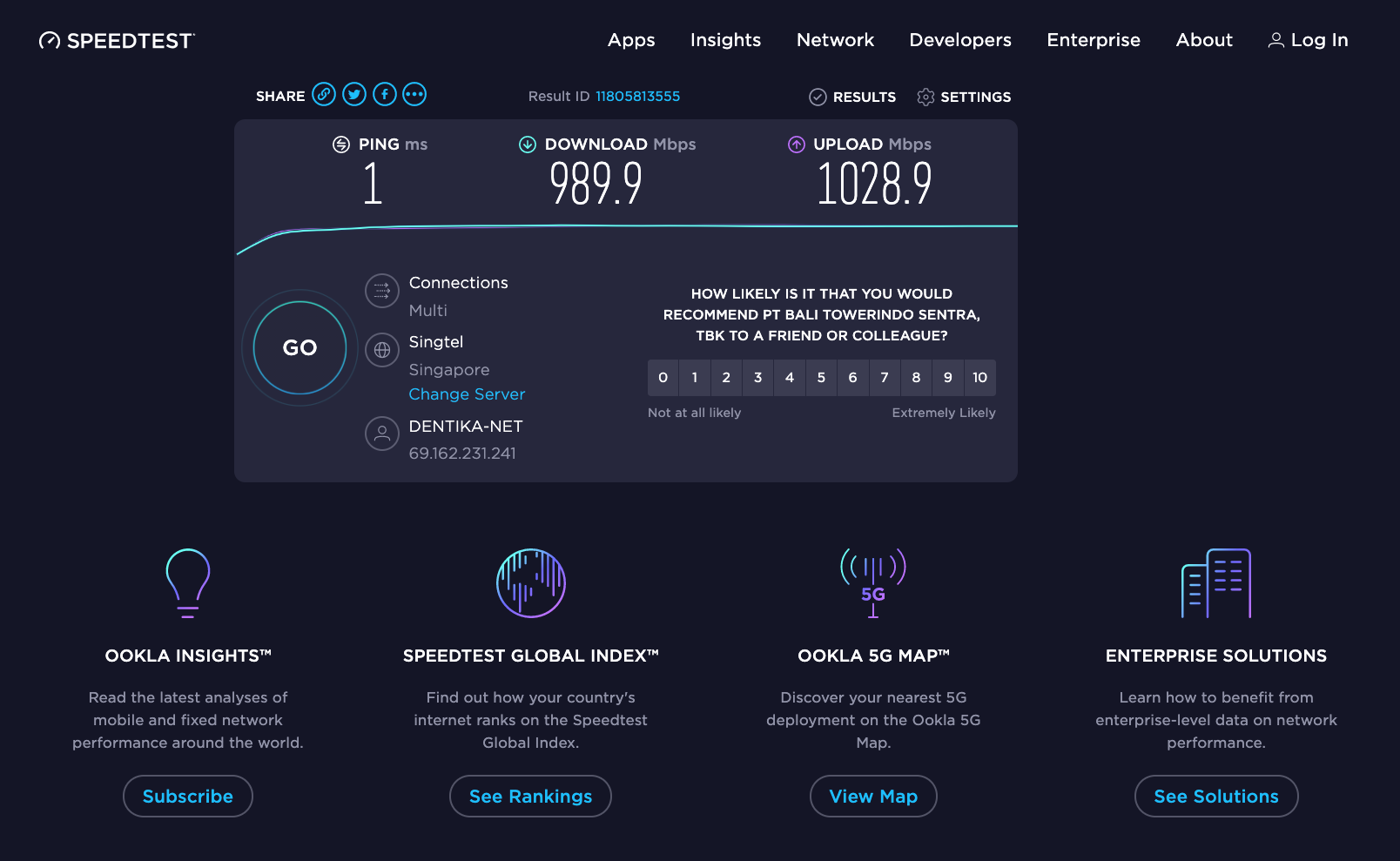Image resolution: width=1400 pixels, height=861 pixels.
Task: Click Change Server link
Action: click(x=467, y=394)
